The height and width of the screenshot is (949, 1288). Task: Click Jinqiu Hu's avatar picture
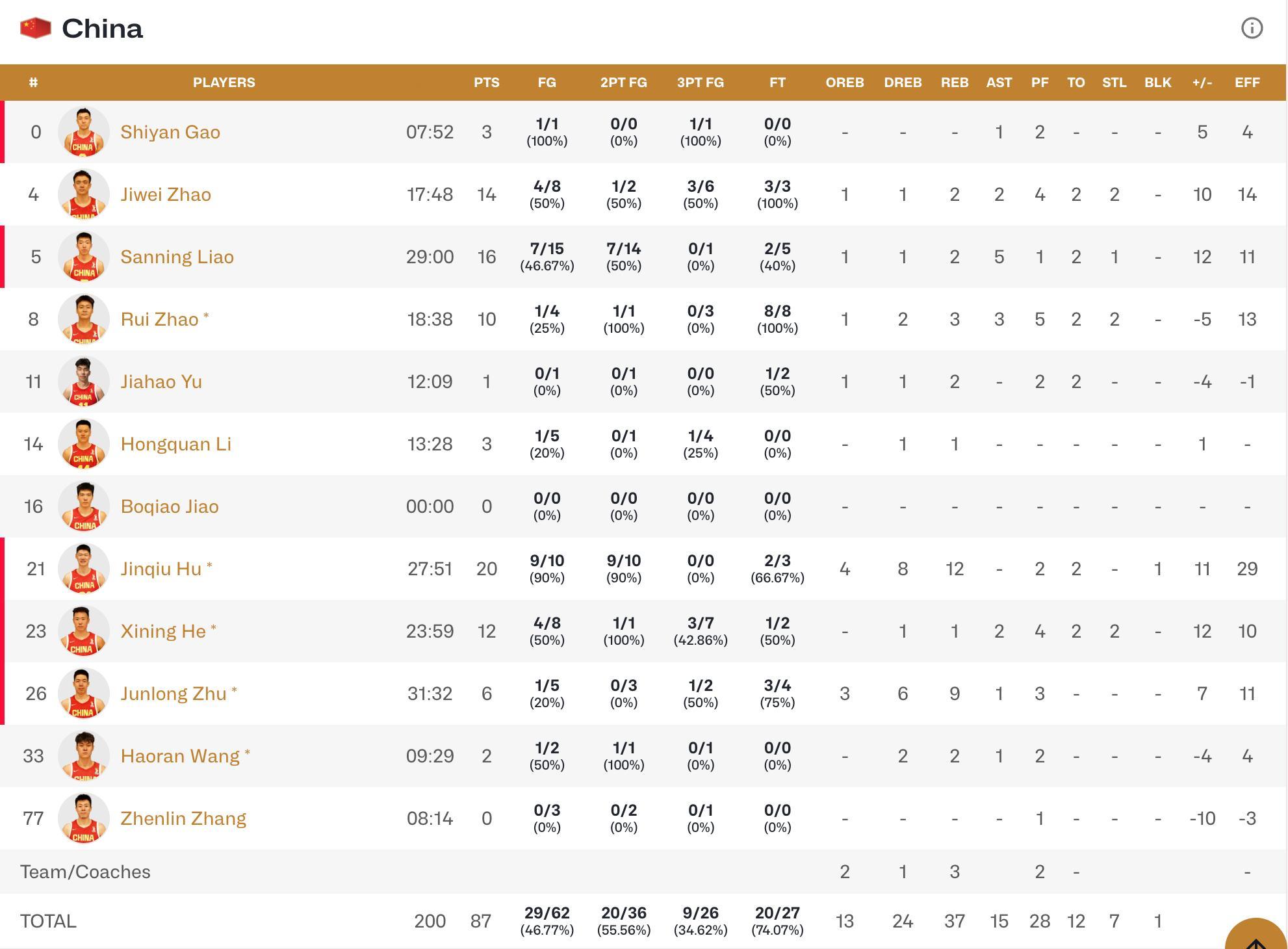[x=83, y=569]
